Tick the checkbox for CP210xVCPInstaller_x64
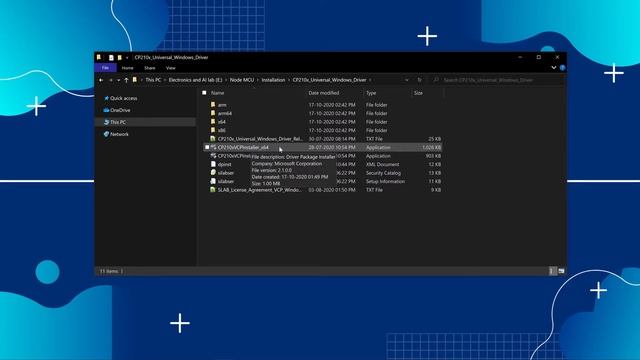This screenshot has height=360, width=640. coord(207,147)
